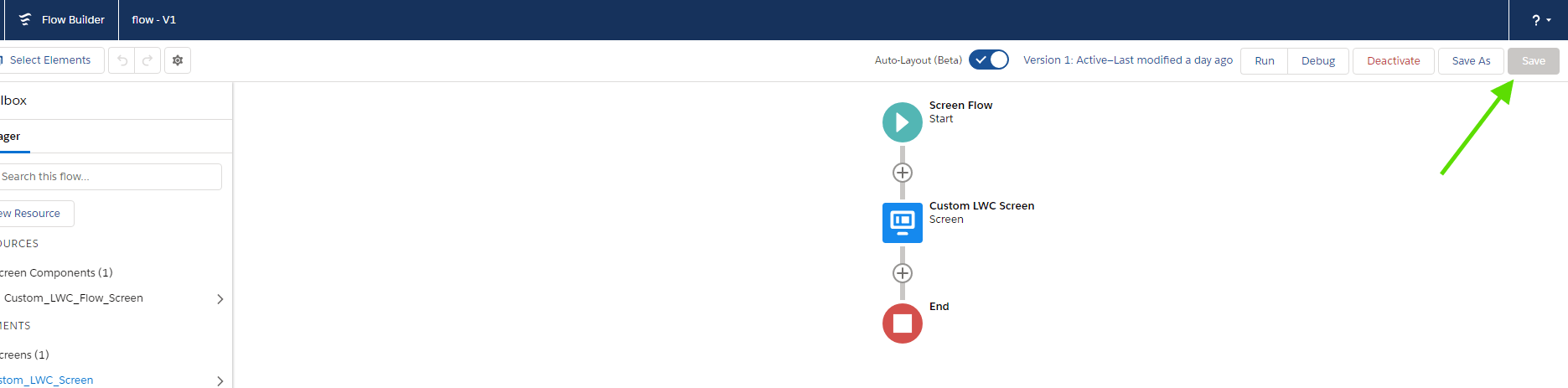Click the Flow Builder logo icon

tap(25, 19)
